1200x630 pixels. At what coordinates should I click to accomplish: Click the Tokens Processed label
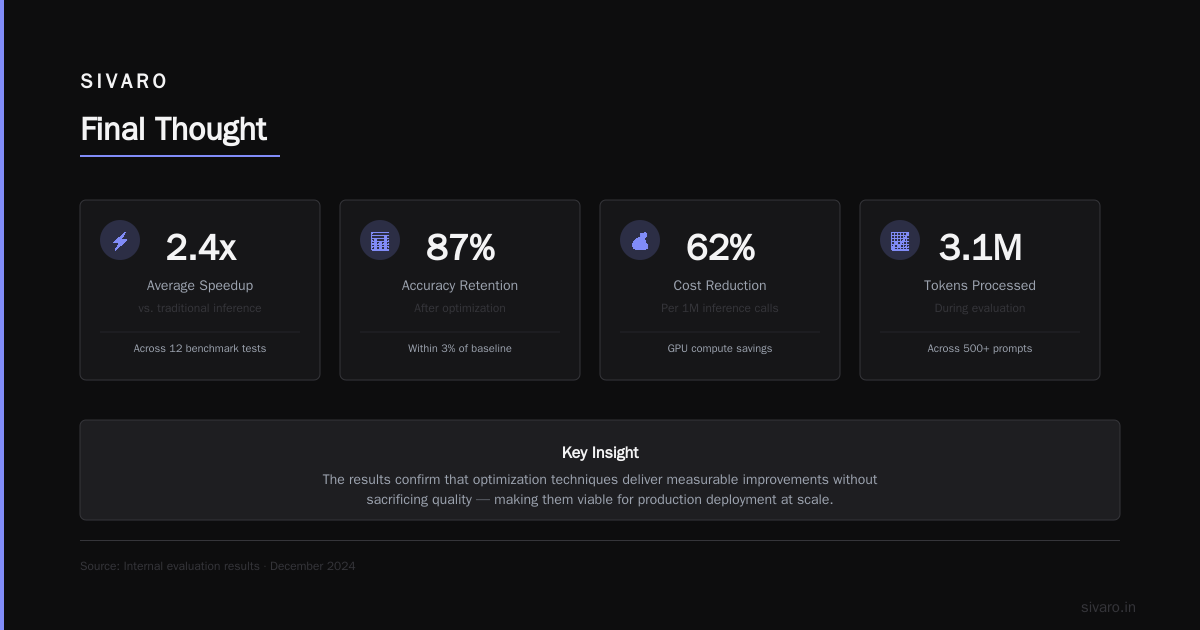(980, 285)
